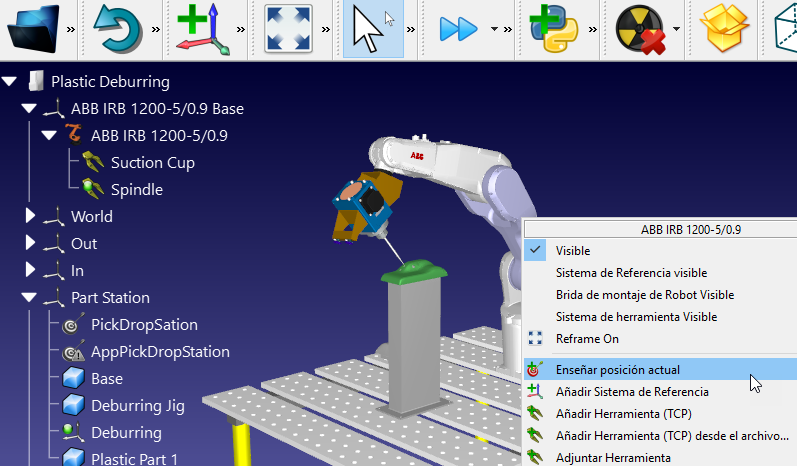Toggle Brida de montaje de Robot Visible
Screen dimensions: 797x466
tap(644, 294)
